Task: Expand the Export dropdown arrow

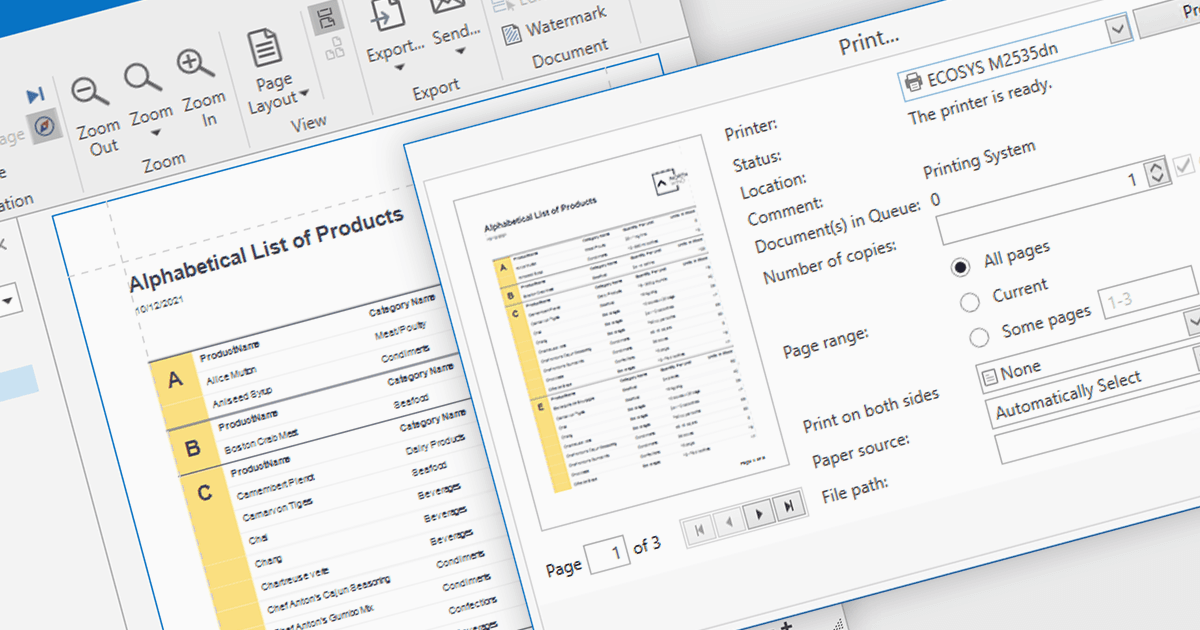Action: 398,69
